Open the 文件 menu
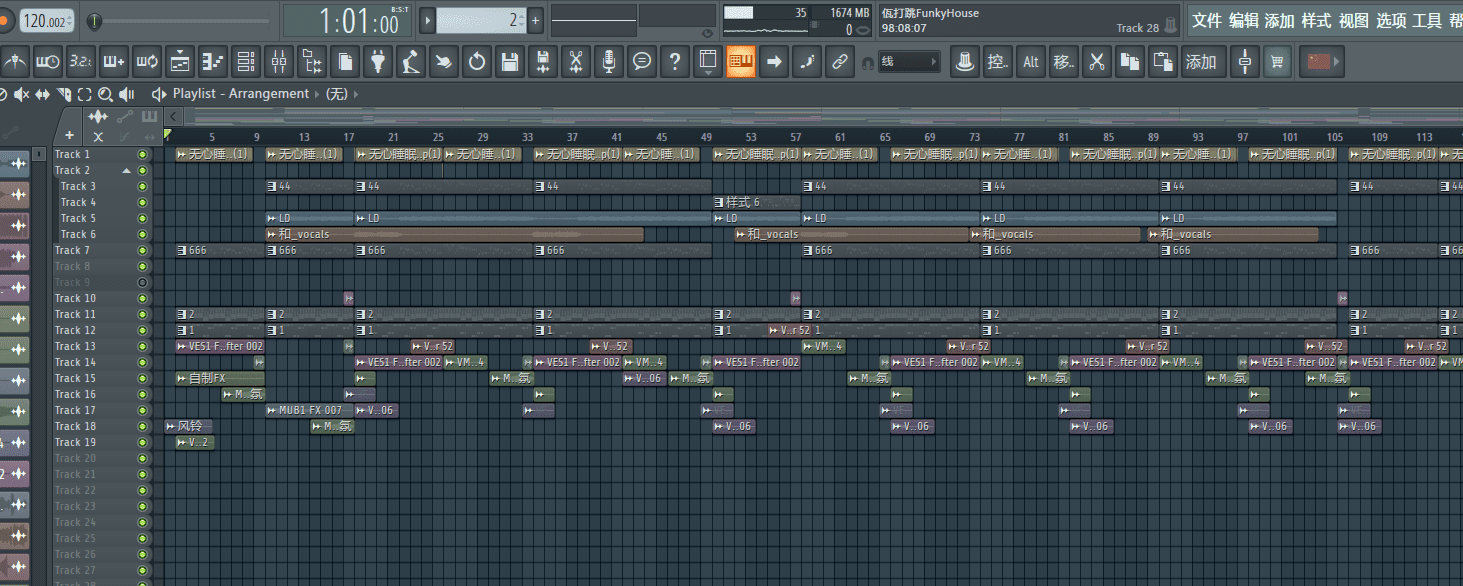This screenshot has width=1463, height=586. point(1207,21)
